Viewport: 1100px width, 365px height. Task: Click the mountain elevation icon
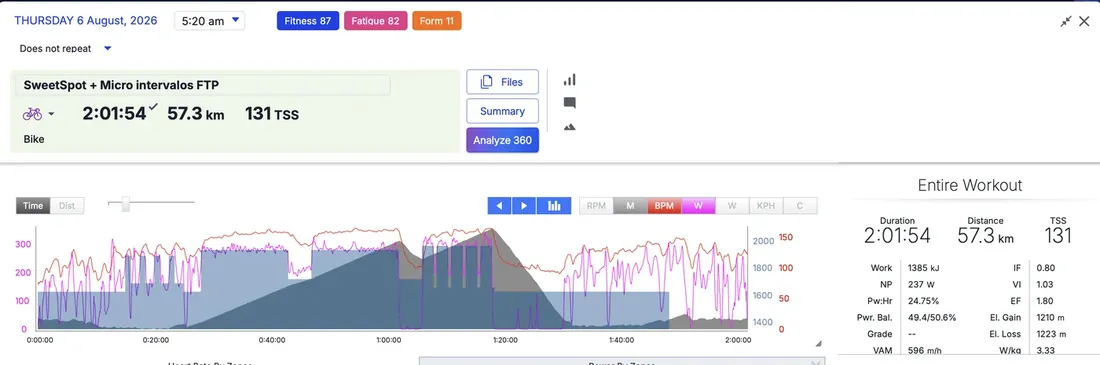tap(570, 127)
